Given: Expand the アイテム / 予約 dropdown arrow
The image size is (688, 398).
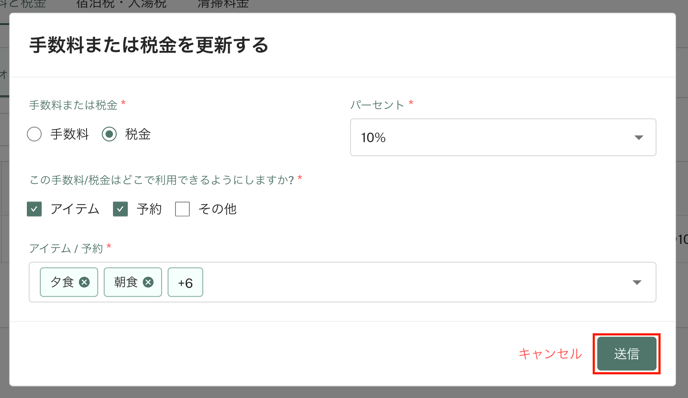Looking at the screenshot, I should coord(637,282).
